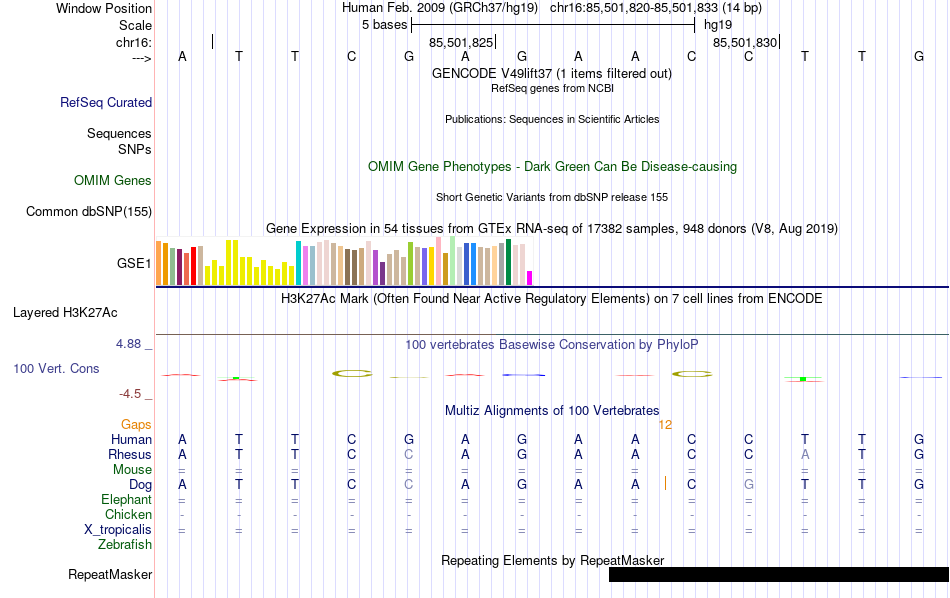Open Publications: Sequences in Scientific Articles title
Screen dimensions: 950x598
coord(552,119)
